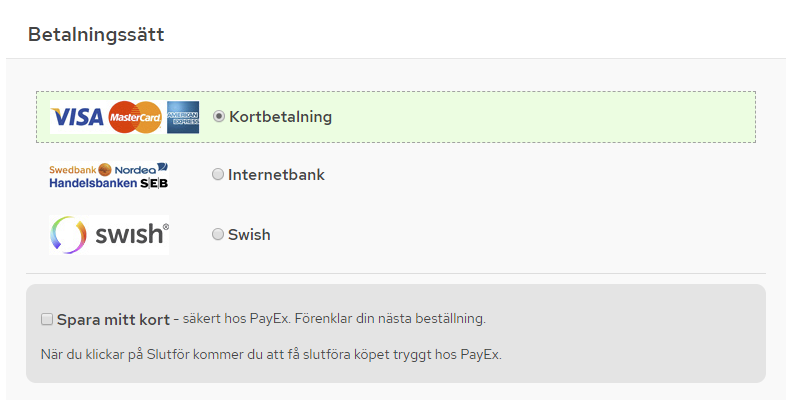The width and height of the screenshot is (791, 404).
Task: Click the Betalningssätt section heading
Action: (96, 34)
